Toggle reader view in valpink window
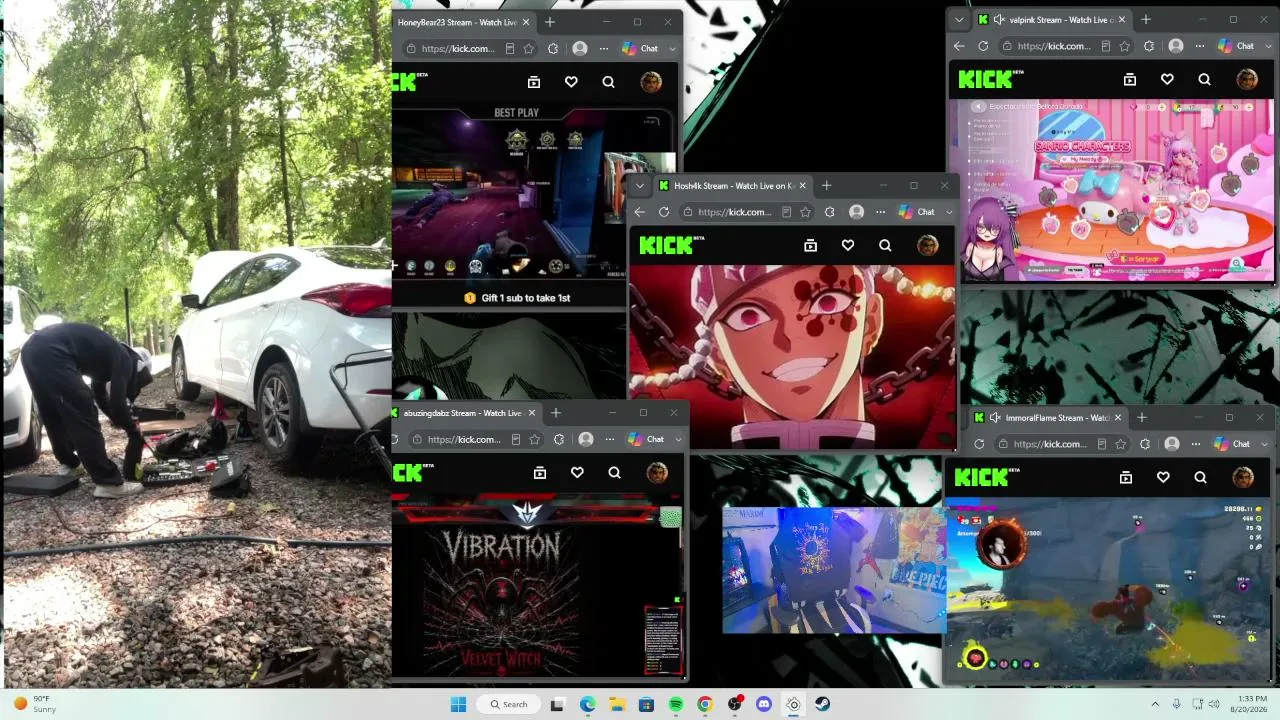1280x720 pixels. click(1106, 46)
